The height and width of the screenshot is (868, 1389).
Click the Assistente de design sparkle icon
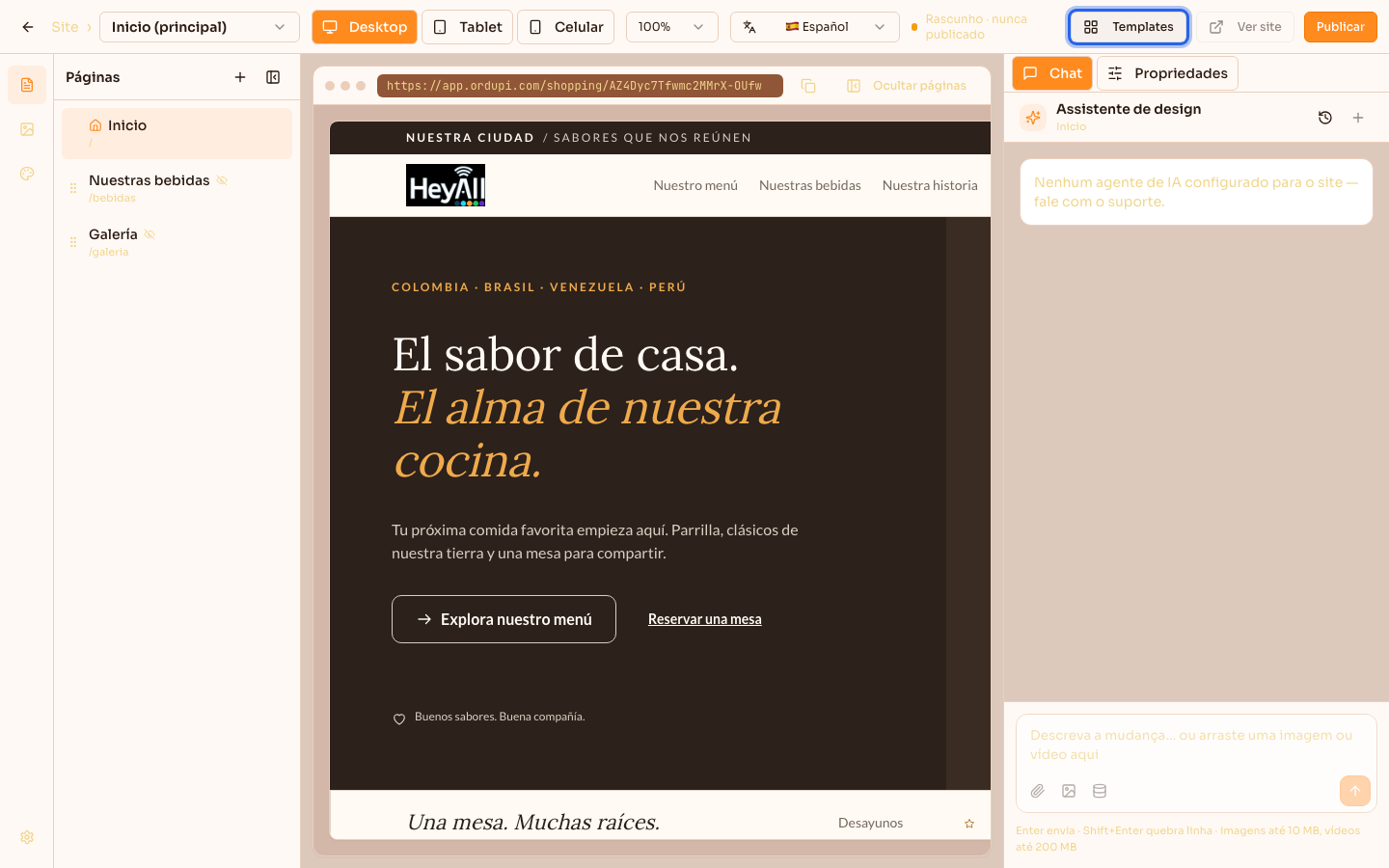tap(1033, 118)
